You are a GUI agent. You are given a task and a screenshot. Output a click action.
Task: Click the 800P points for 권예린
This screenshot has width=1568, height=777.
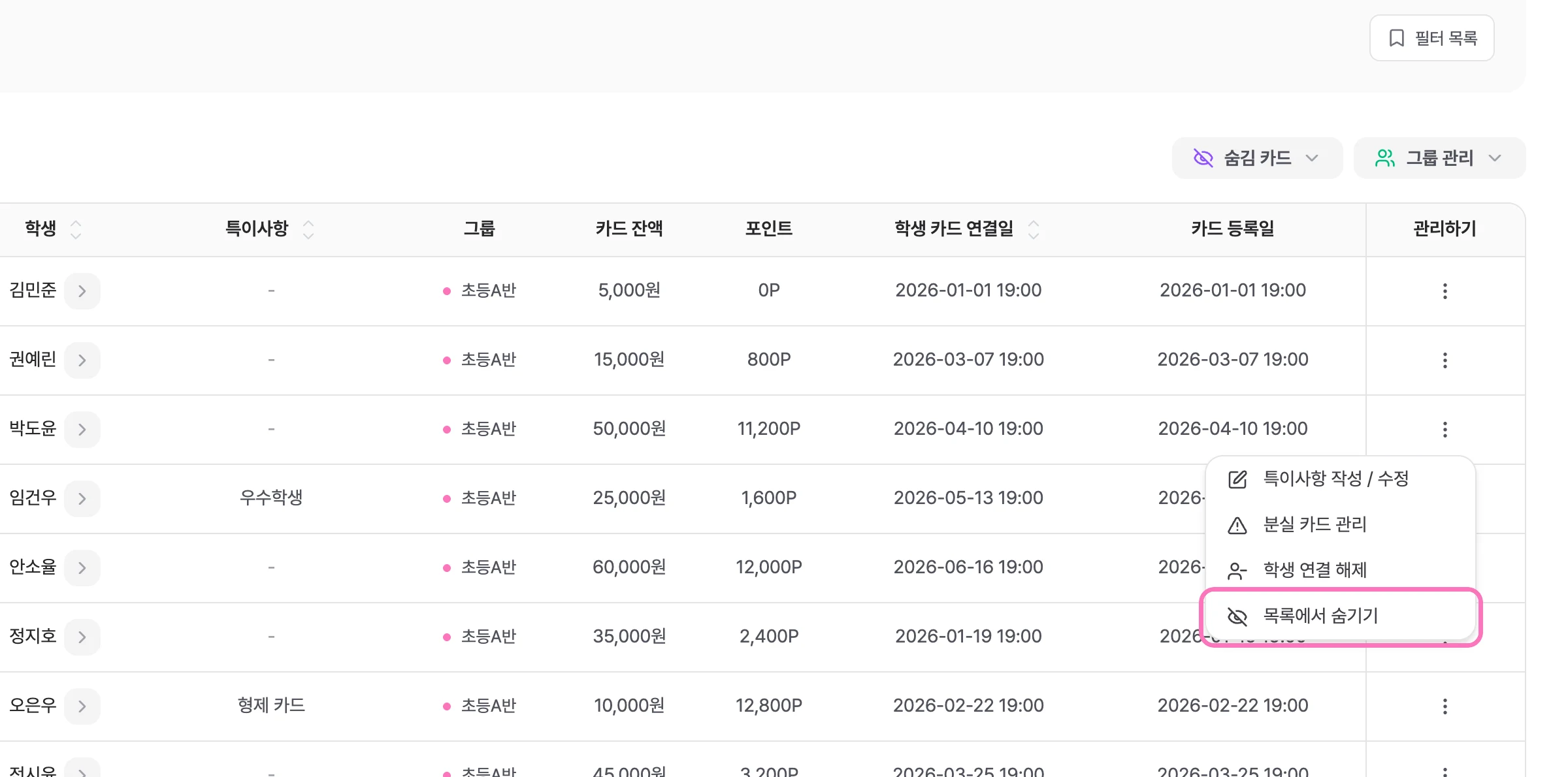tap(769, 360)
